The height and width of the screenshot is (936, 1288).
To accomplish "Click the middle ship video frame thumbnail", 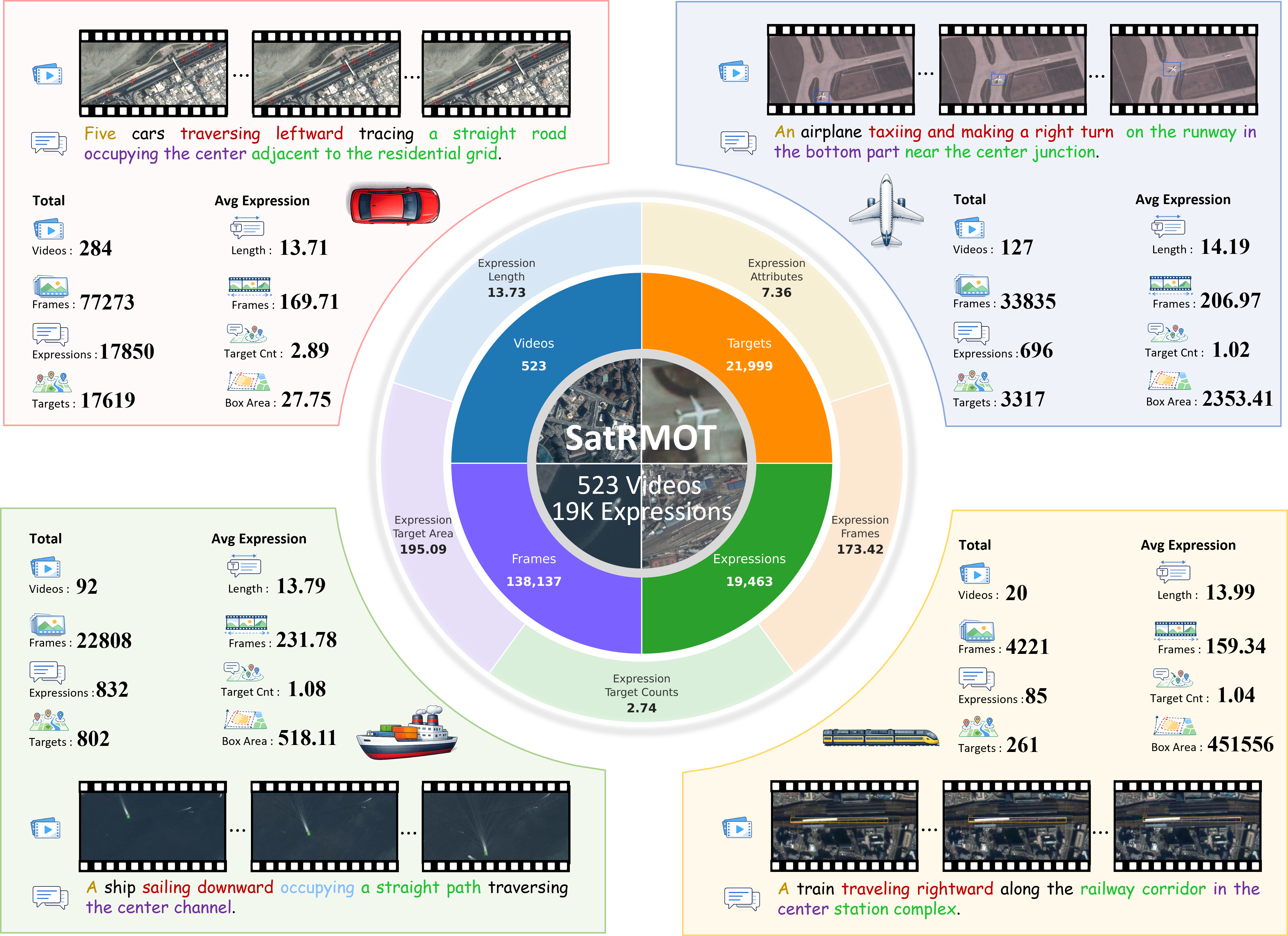I will tap(325, 826).
